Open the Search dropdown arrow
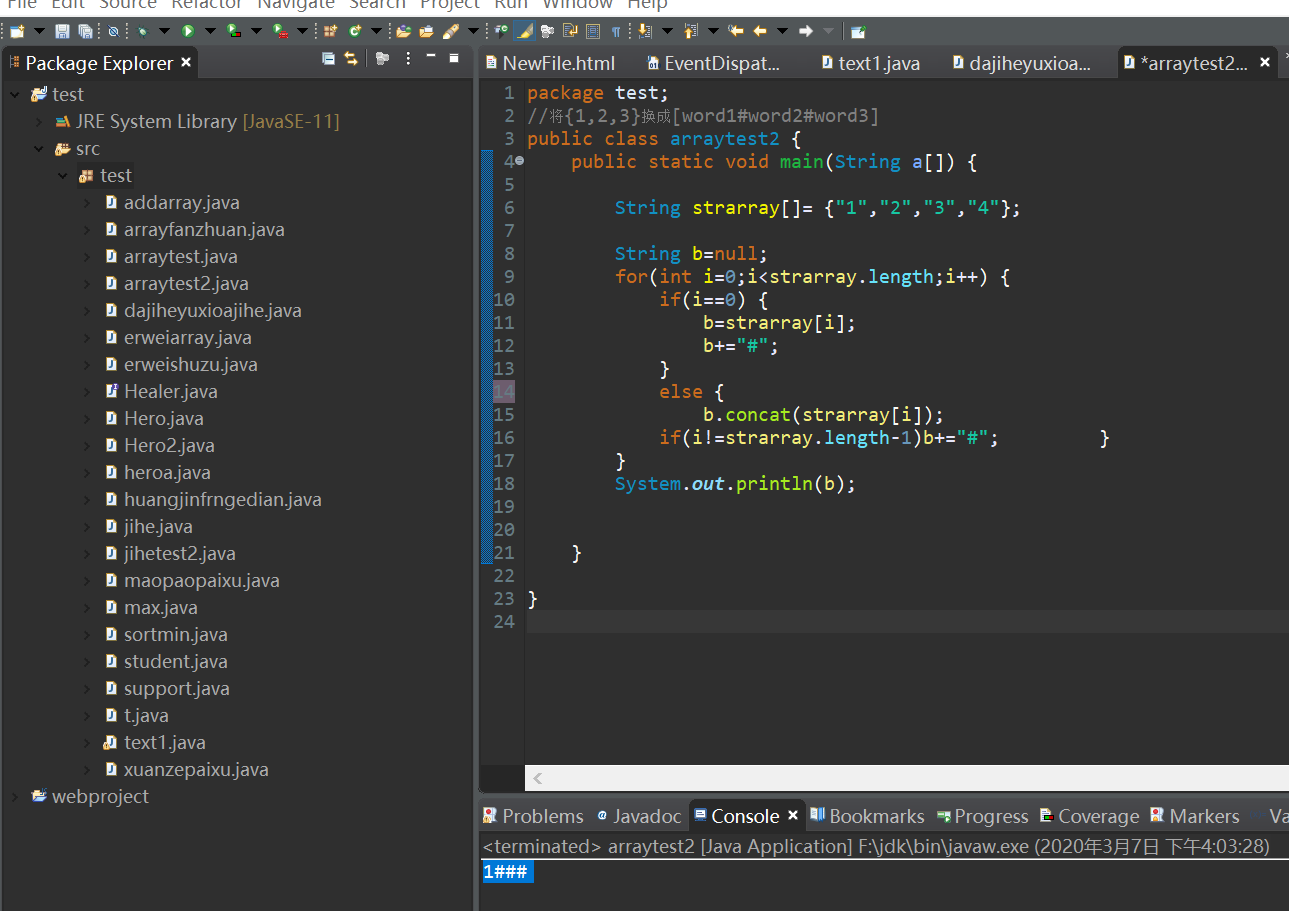The width and height of the screenshot is (1289, 911). tap(473, 31)
